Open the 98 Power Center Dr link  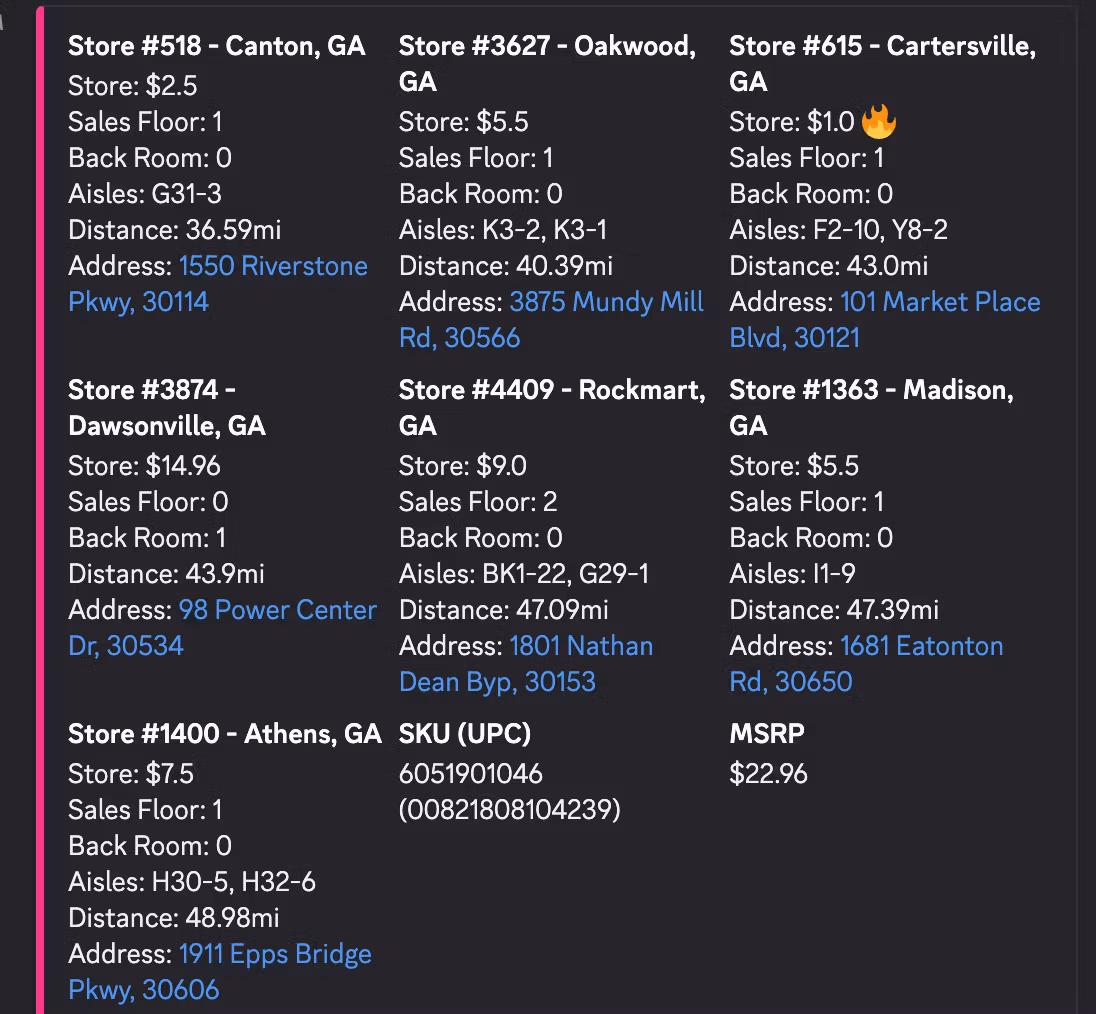point(277,610)
